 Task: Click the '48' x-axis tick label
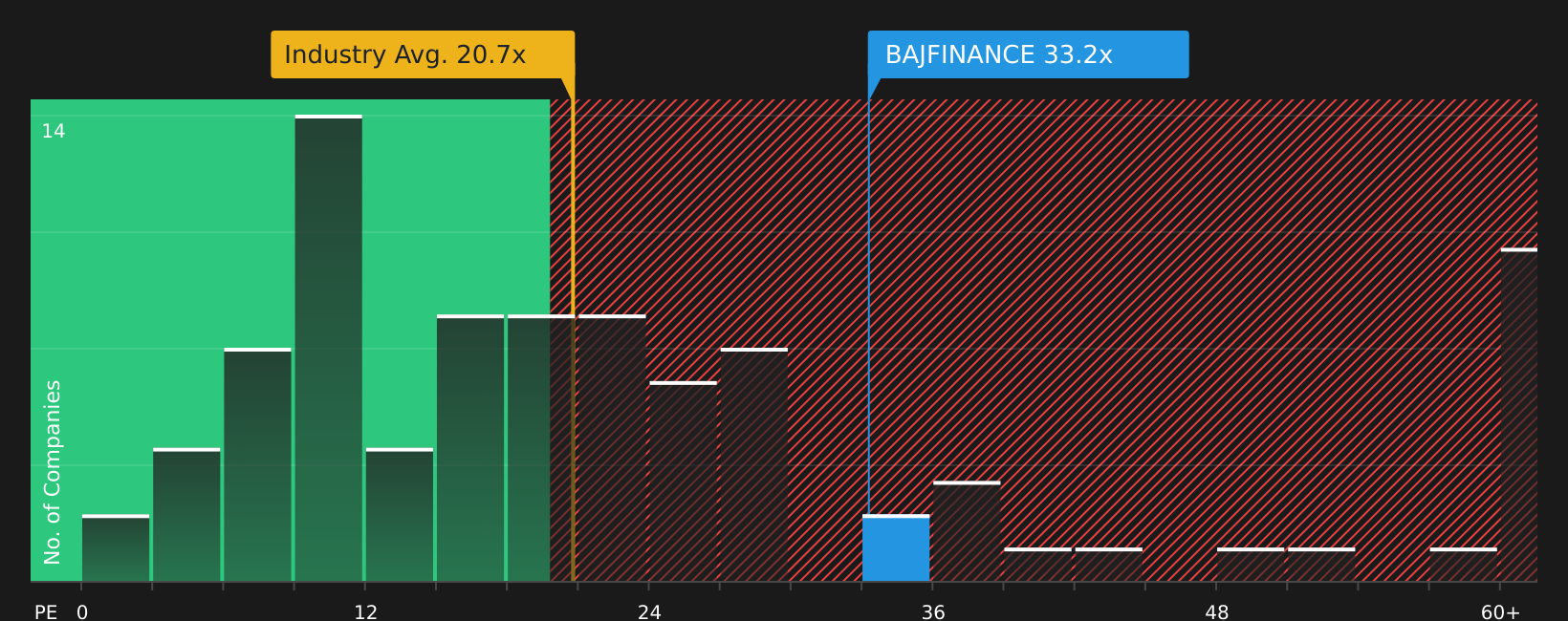click(1217, 612)
